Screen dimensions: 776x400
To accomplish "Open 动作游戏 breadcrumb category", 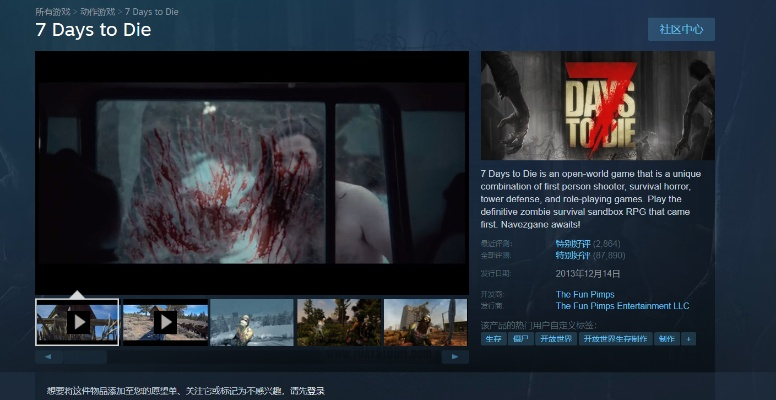I will tap(97, 9).
